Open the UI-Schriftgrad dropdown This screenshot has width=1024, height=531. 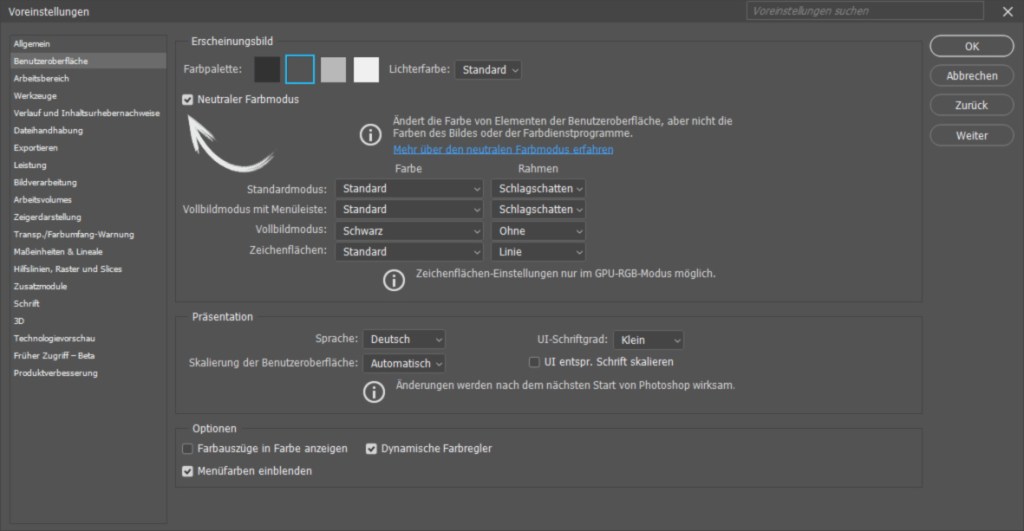pos(649,340)
